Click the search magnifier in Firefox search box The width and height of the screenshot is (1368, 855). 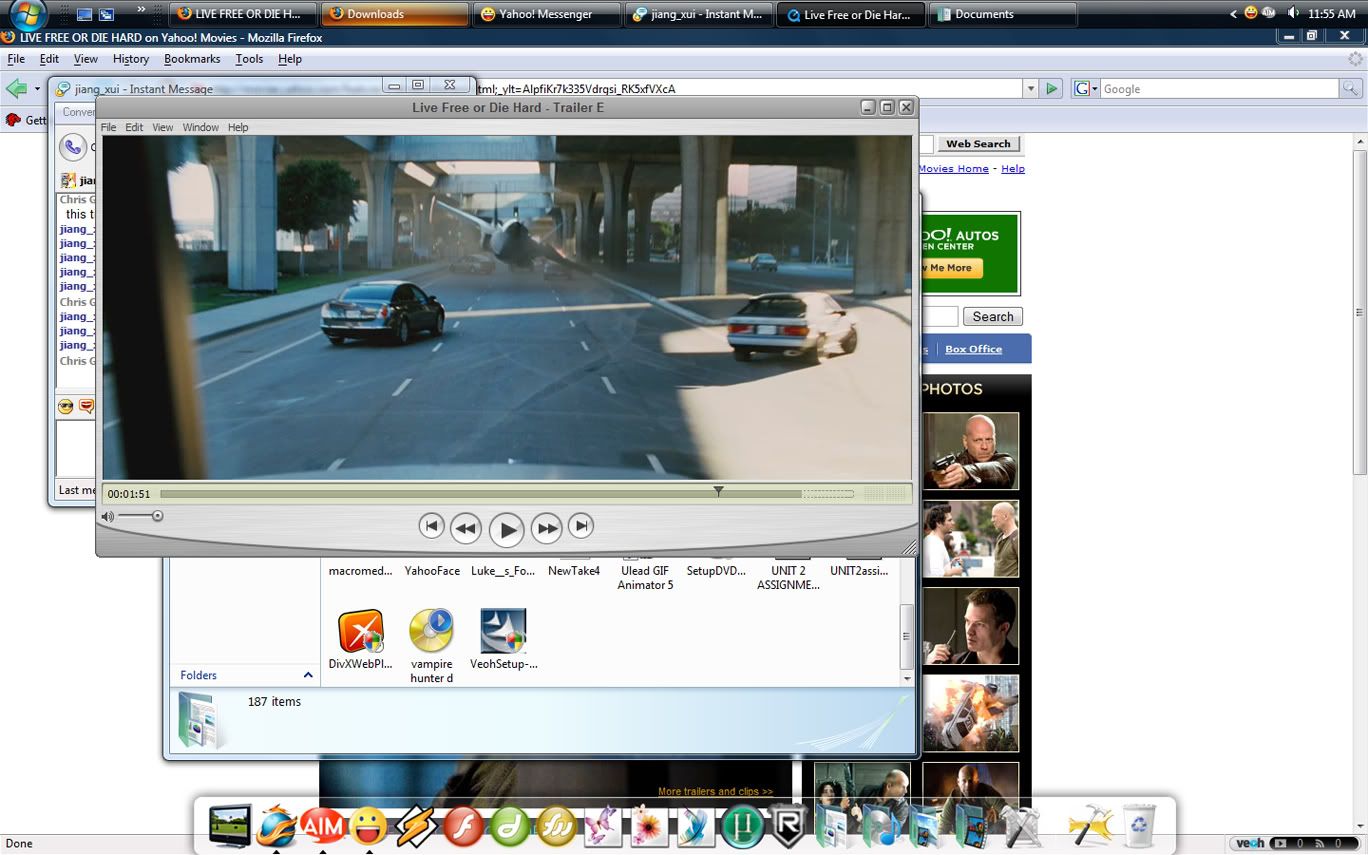pyautogui.click(x=1351, y=89)
